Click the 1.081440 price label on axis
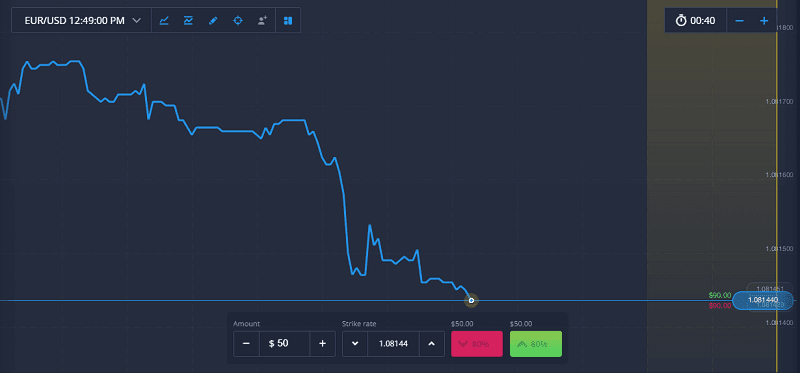Screen dimensions: 800x373 [763, 301]
